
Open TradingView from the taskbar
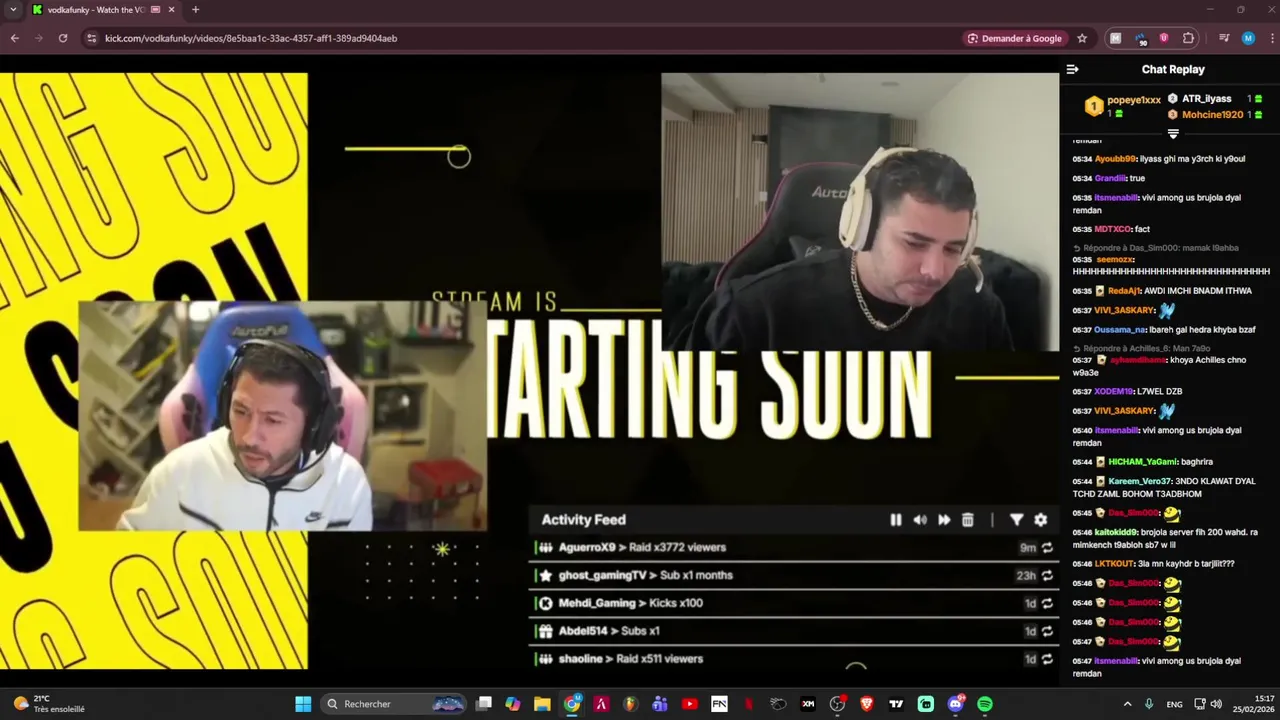[896, 704]
